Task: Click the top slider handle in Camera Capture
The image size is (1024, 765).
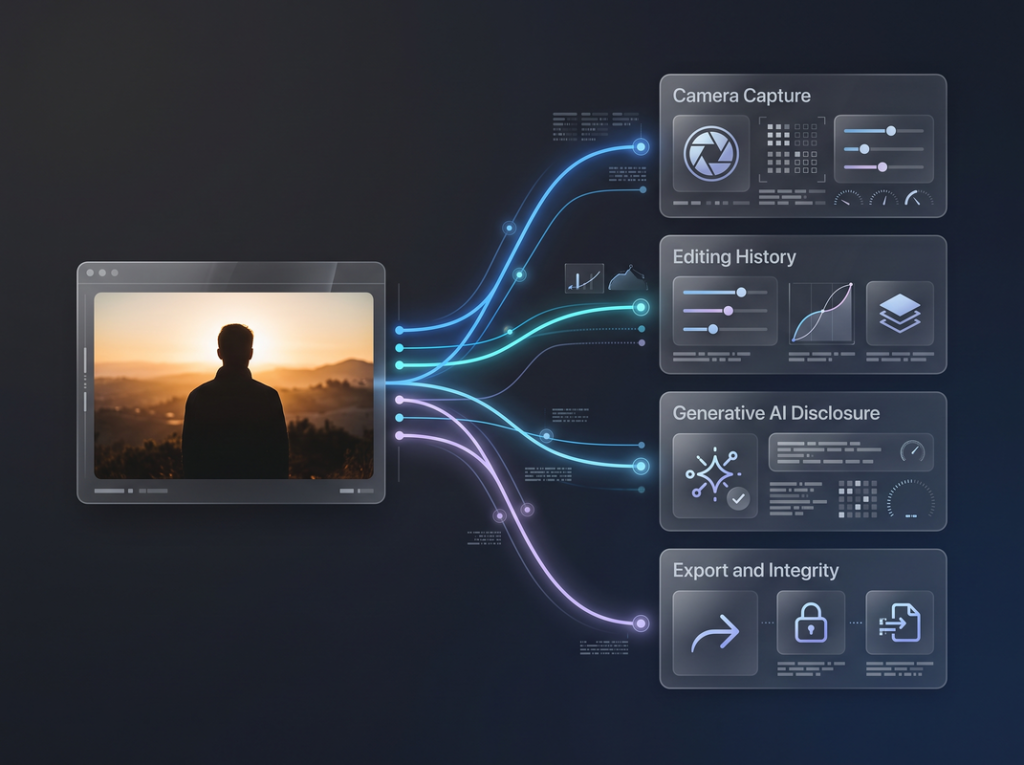Action: coord(891,131)
